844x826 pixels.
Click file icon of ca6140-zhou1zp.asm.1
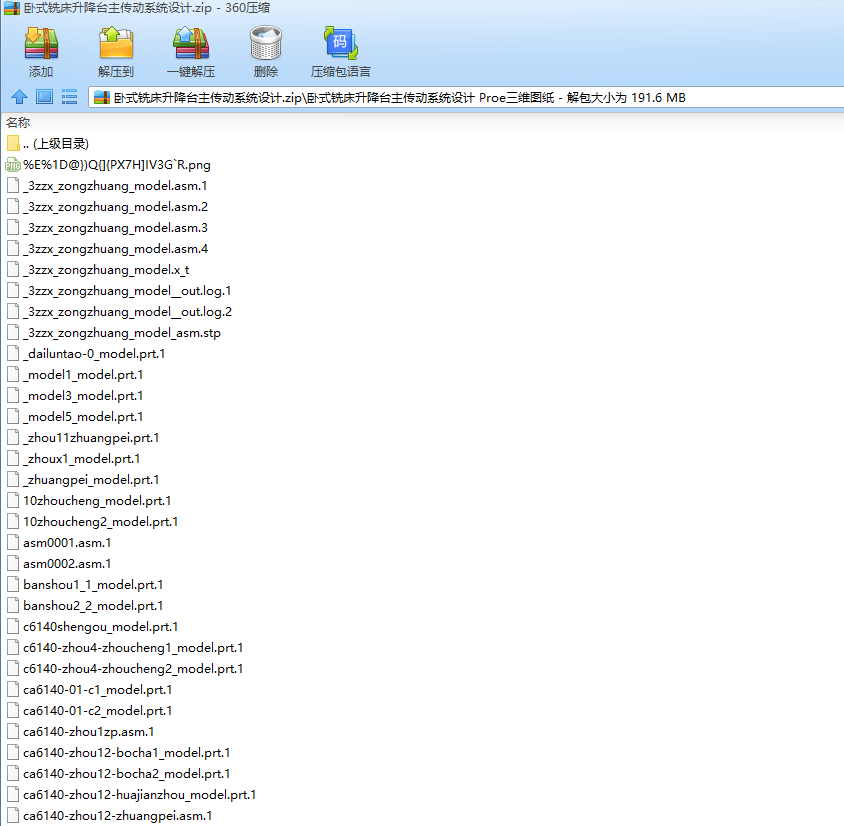point(13,731)
